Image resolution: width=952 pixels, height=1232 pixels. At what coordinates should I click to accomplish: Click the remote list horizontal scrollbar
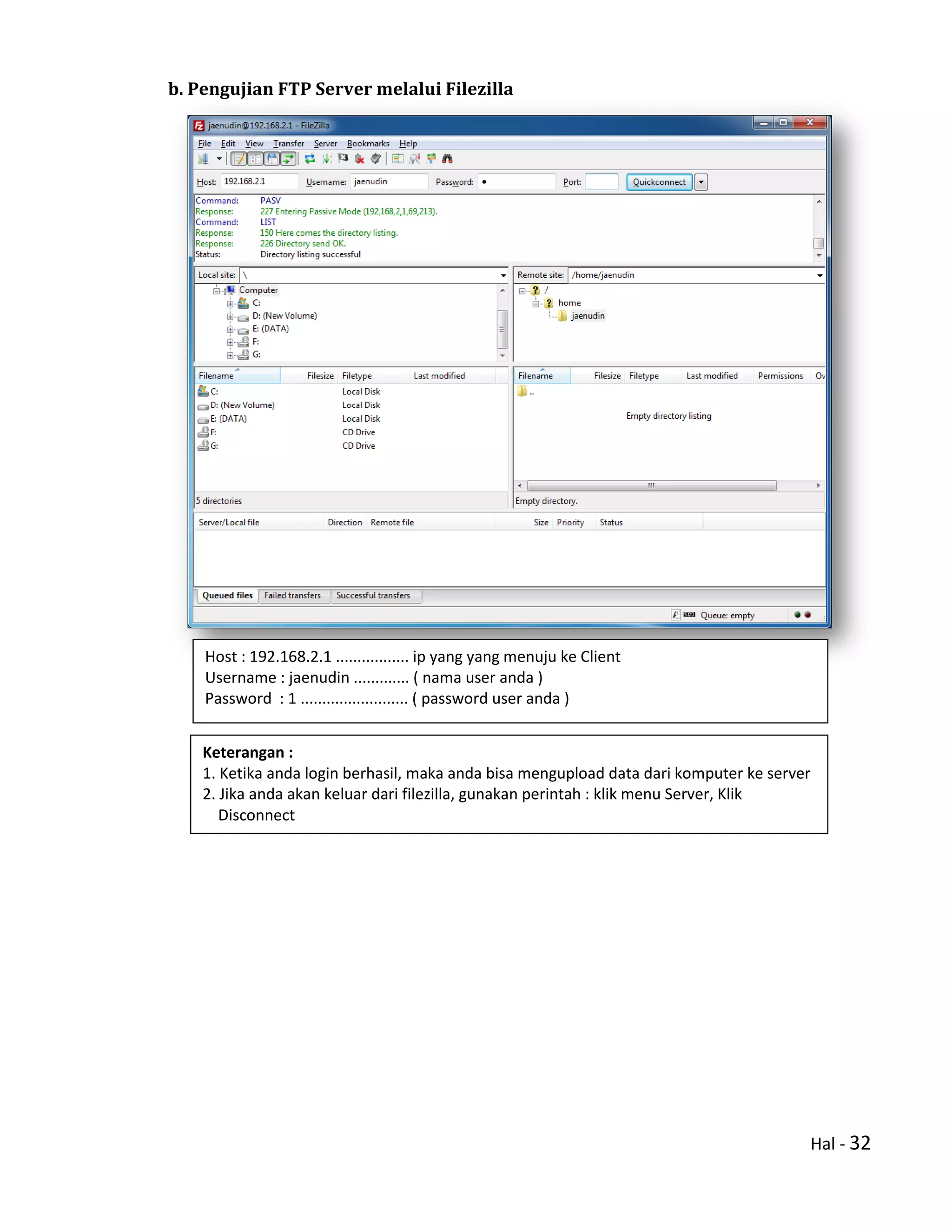click(x=651, y=486)
